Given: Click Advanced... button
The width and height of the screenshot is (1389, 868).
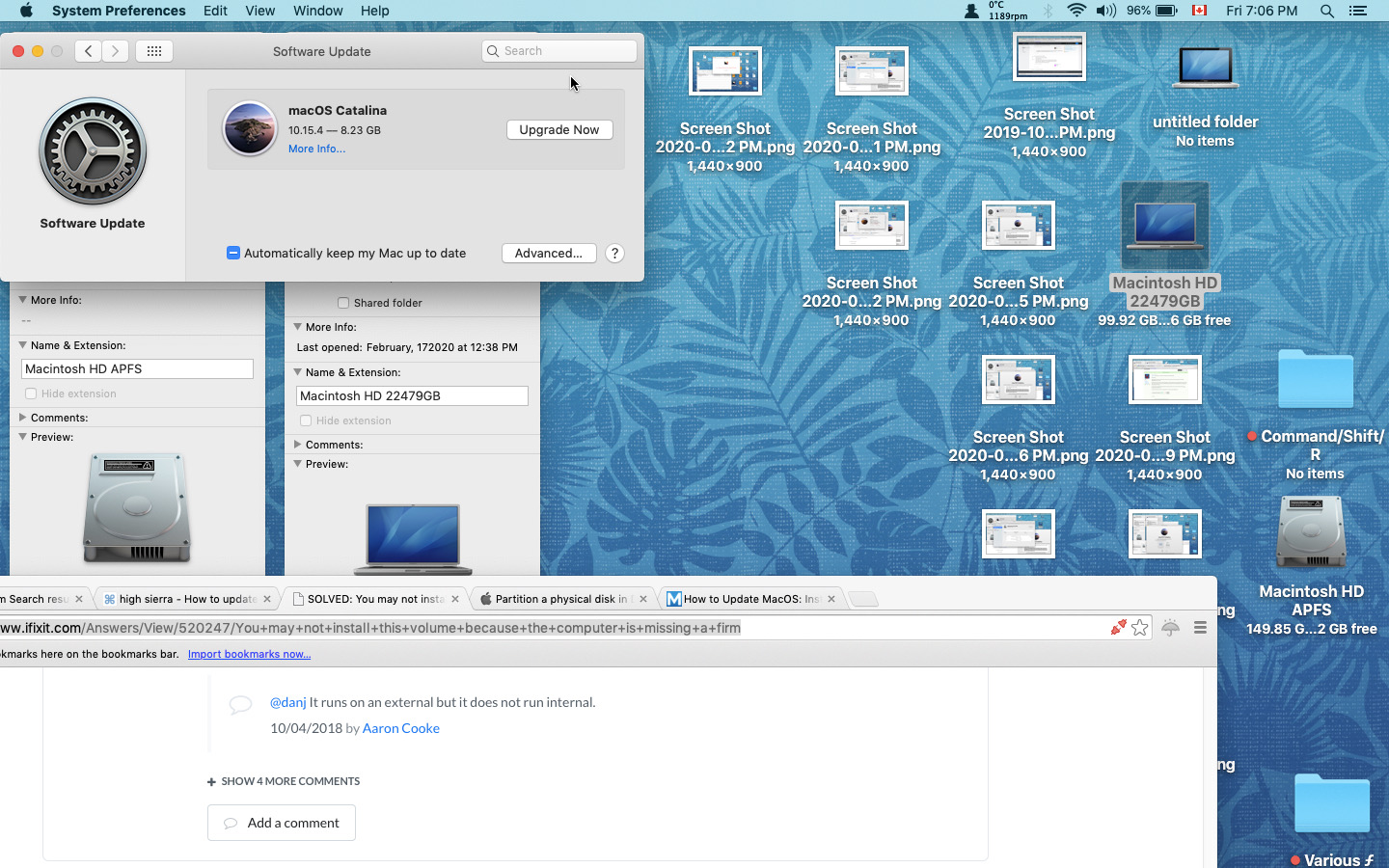Looking at the screenshot, I should click(x=549, y=253).
